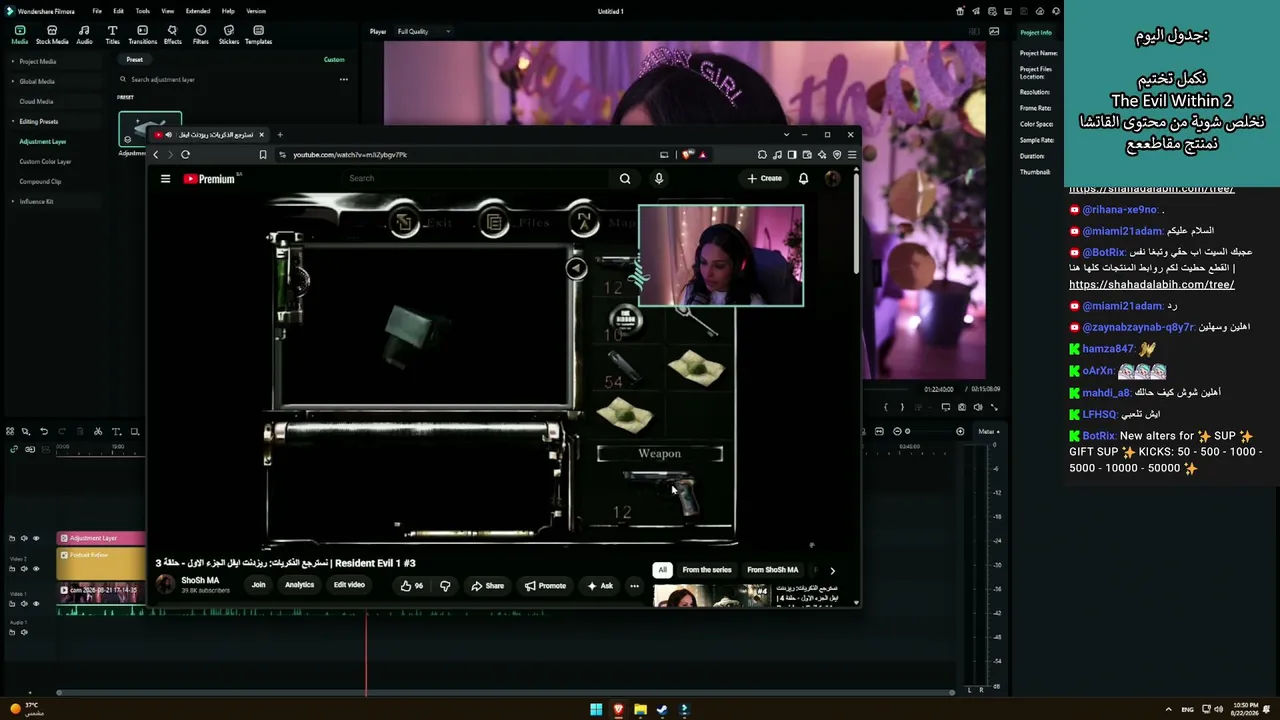Share the YouTube video
Screen dimensions: 1280x720
pyautogui.click(x=488, y=586)
